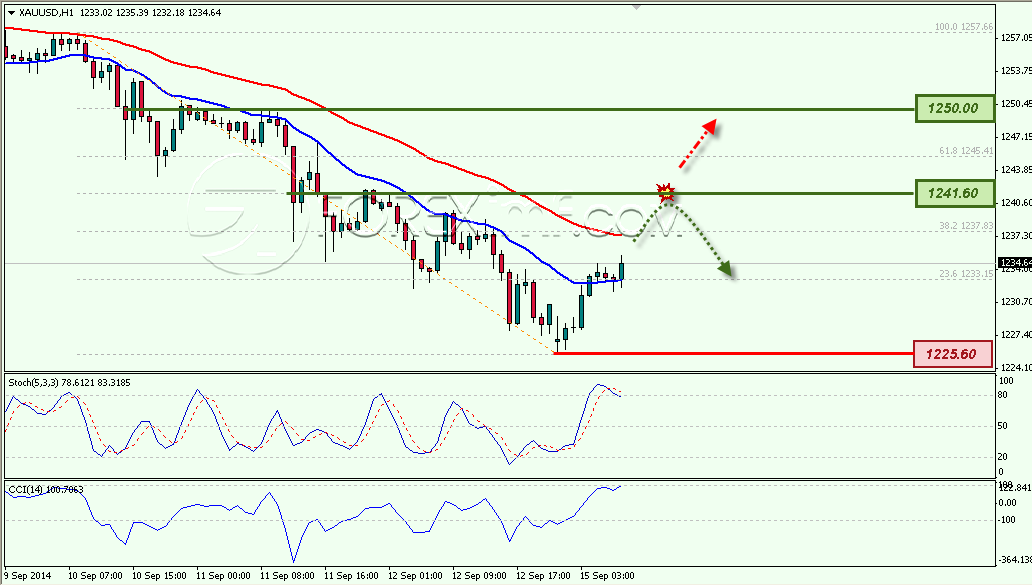1032x586 pixels.
Task: Click CCI scale value -100
Action: 1008,519
